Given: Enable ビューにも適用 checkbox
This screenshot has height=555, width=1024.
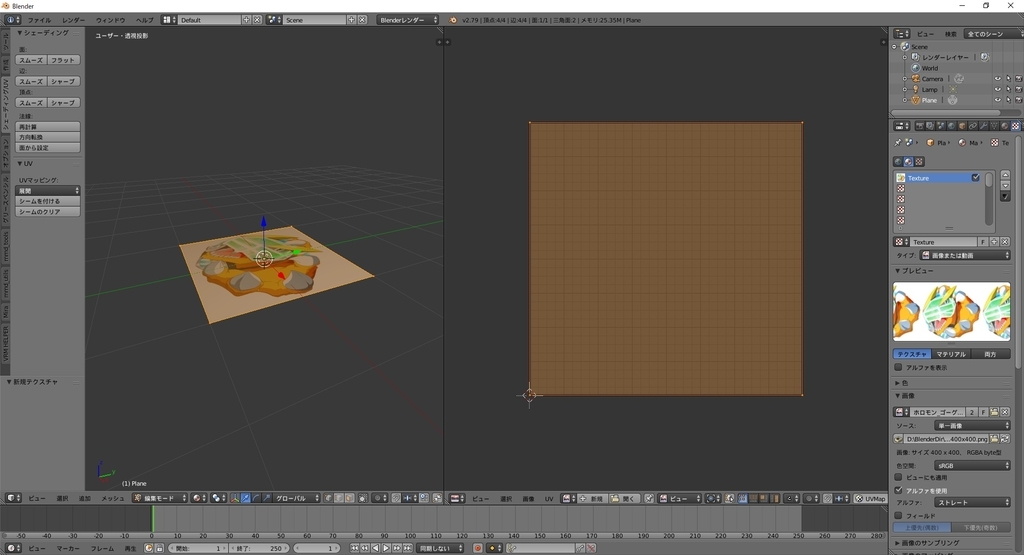Looking at the screenshot, I should click(x=899, y=478).
